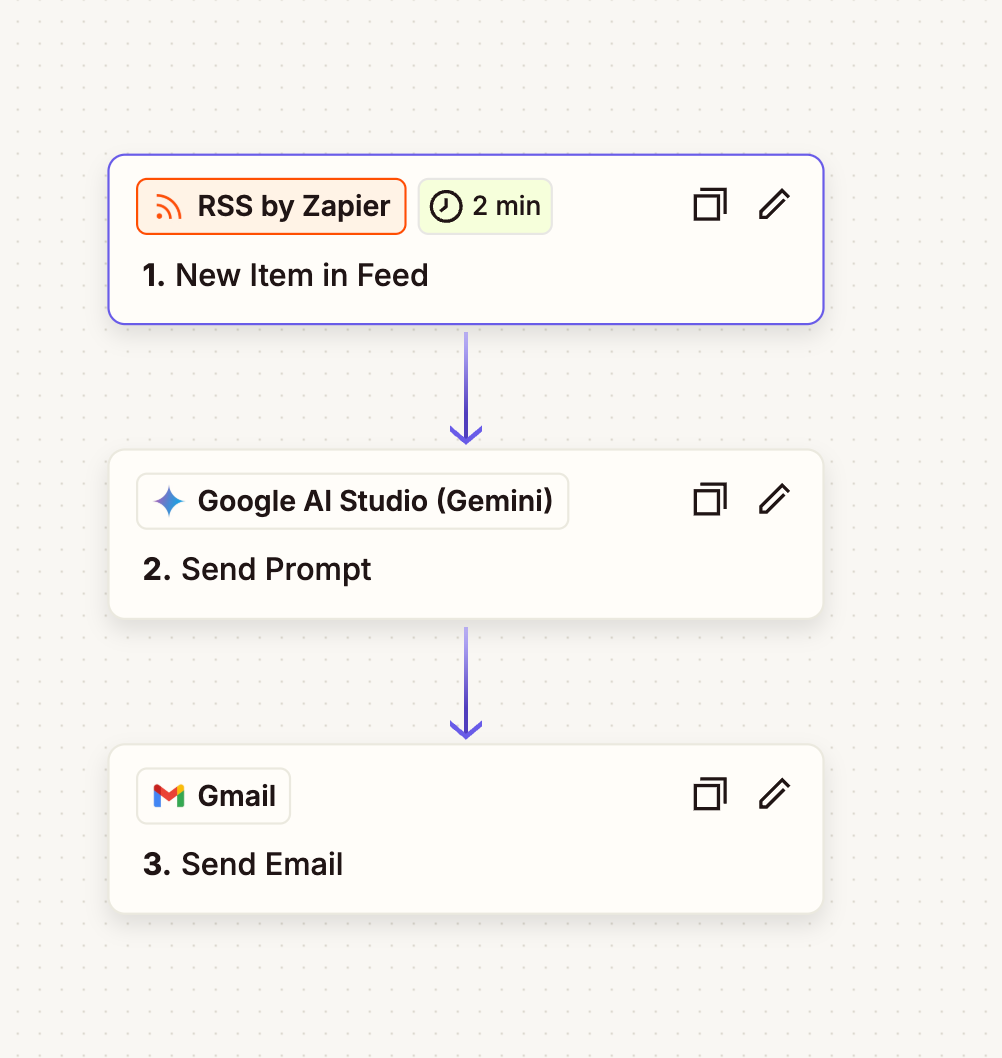The image size is (1002, 1058).
Task: Duplicate the Gmail Send Email step
Action: click(x=710, y=794)
